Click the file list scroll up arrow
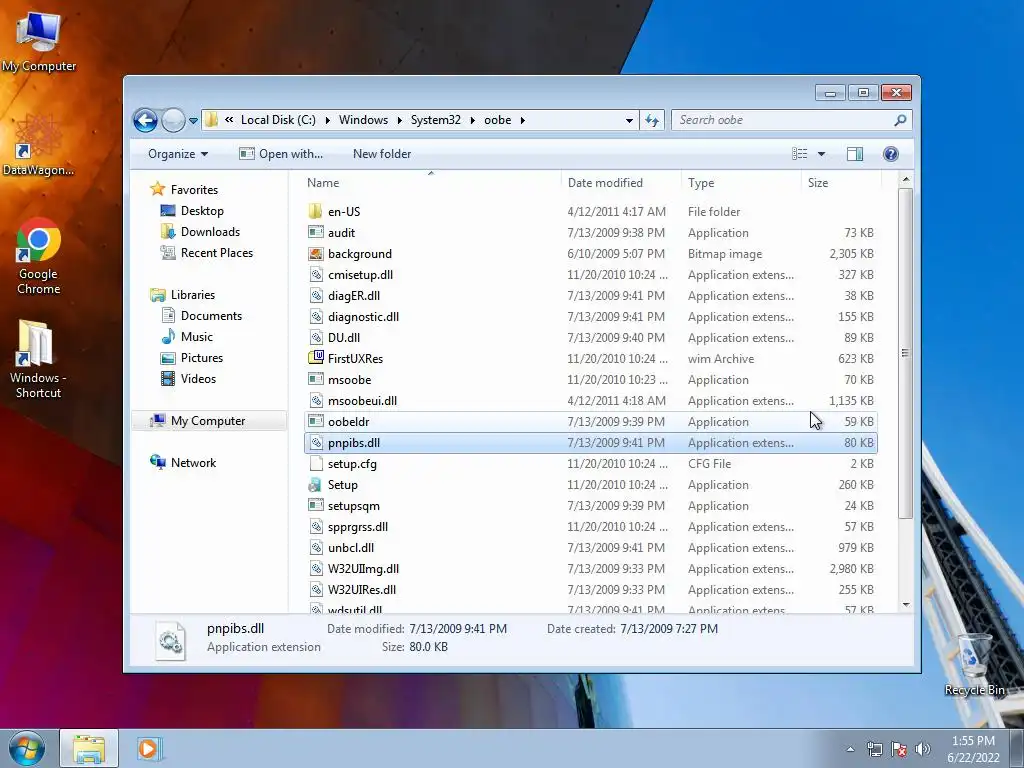 coord(905,180)
